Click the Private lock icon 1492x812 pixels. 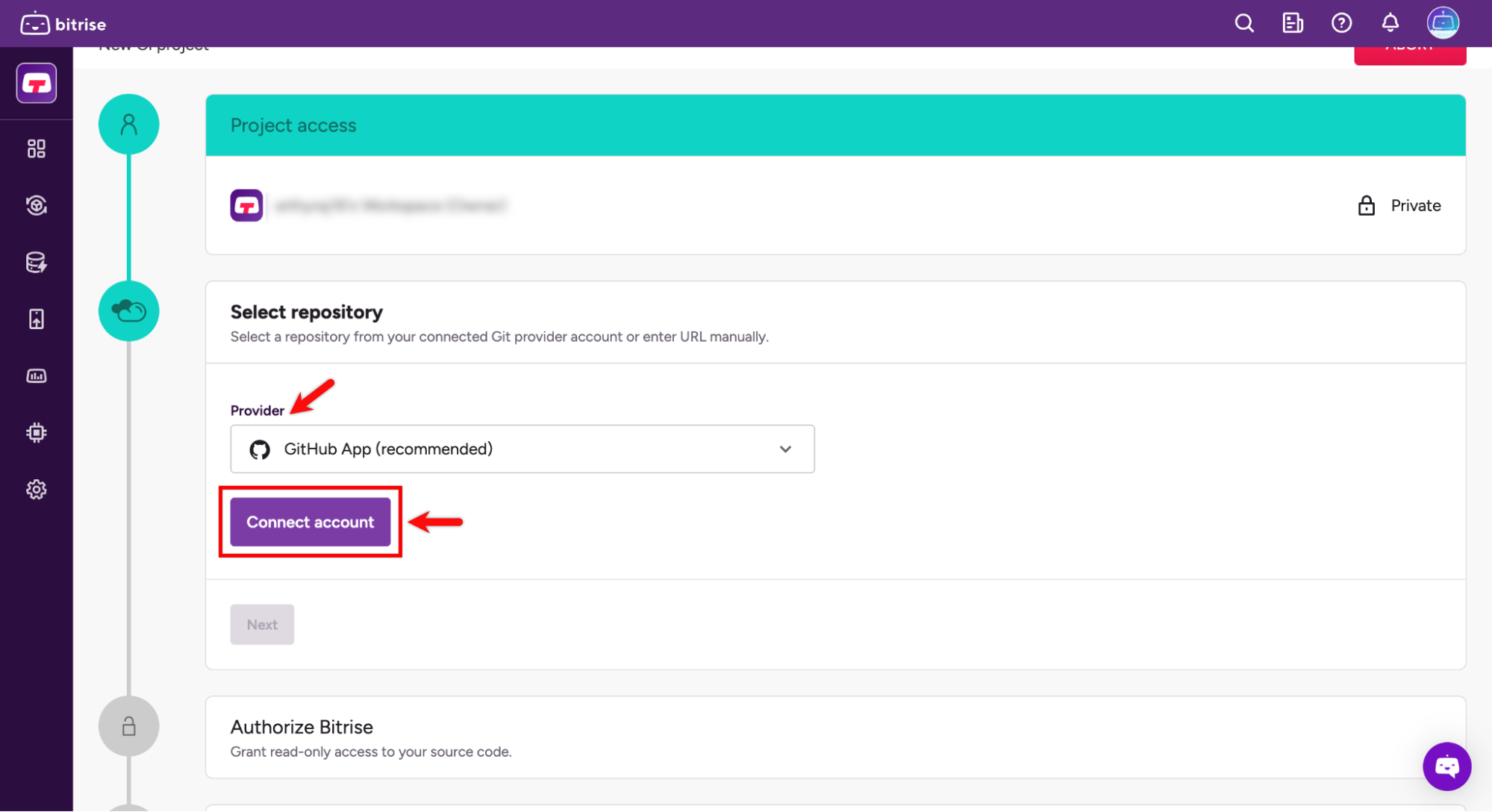[x=1366, y=205]
